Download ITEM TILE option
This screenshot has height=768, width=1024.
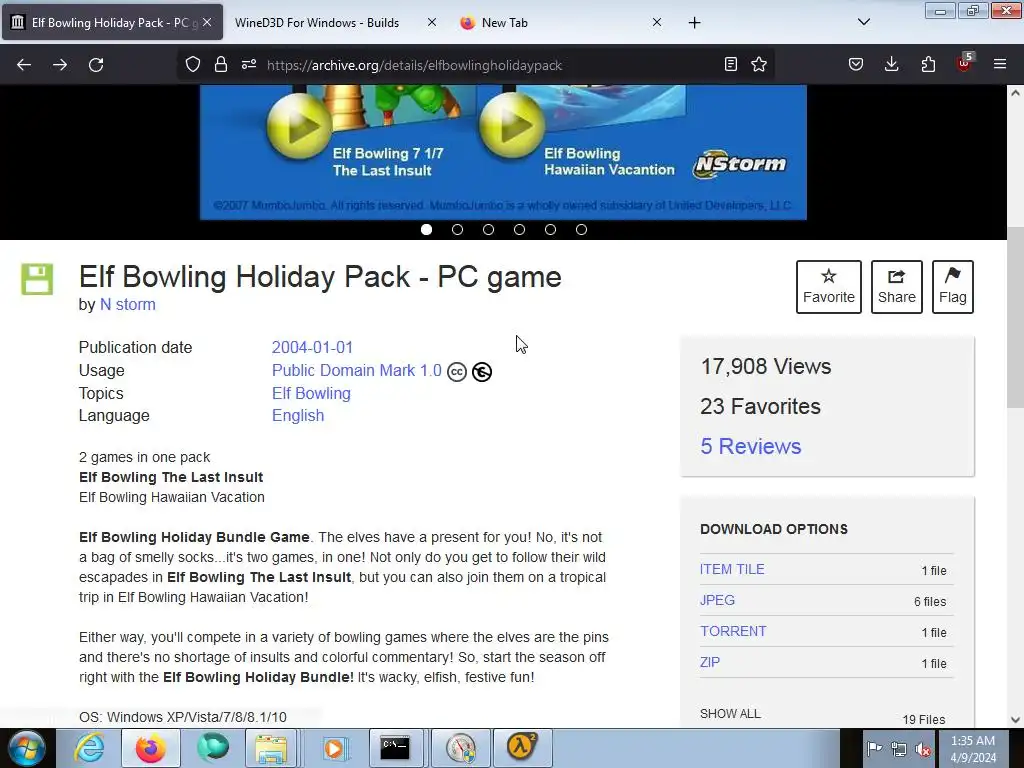(x=732, y=569)
